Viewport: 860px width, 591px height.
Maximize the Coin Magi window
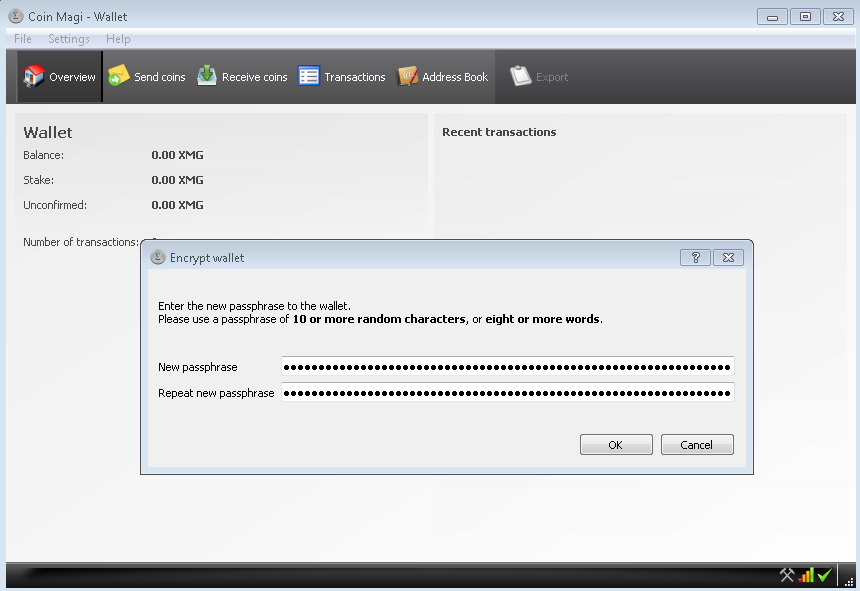[x=805, y=17]
